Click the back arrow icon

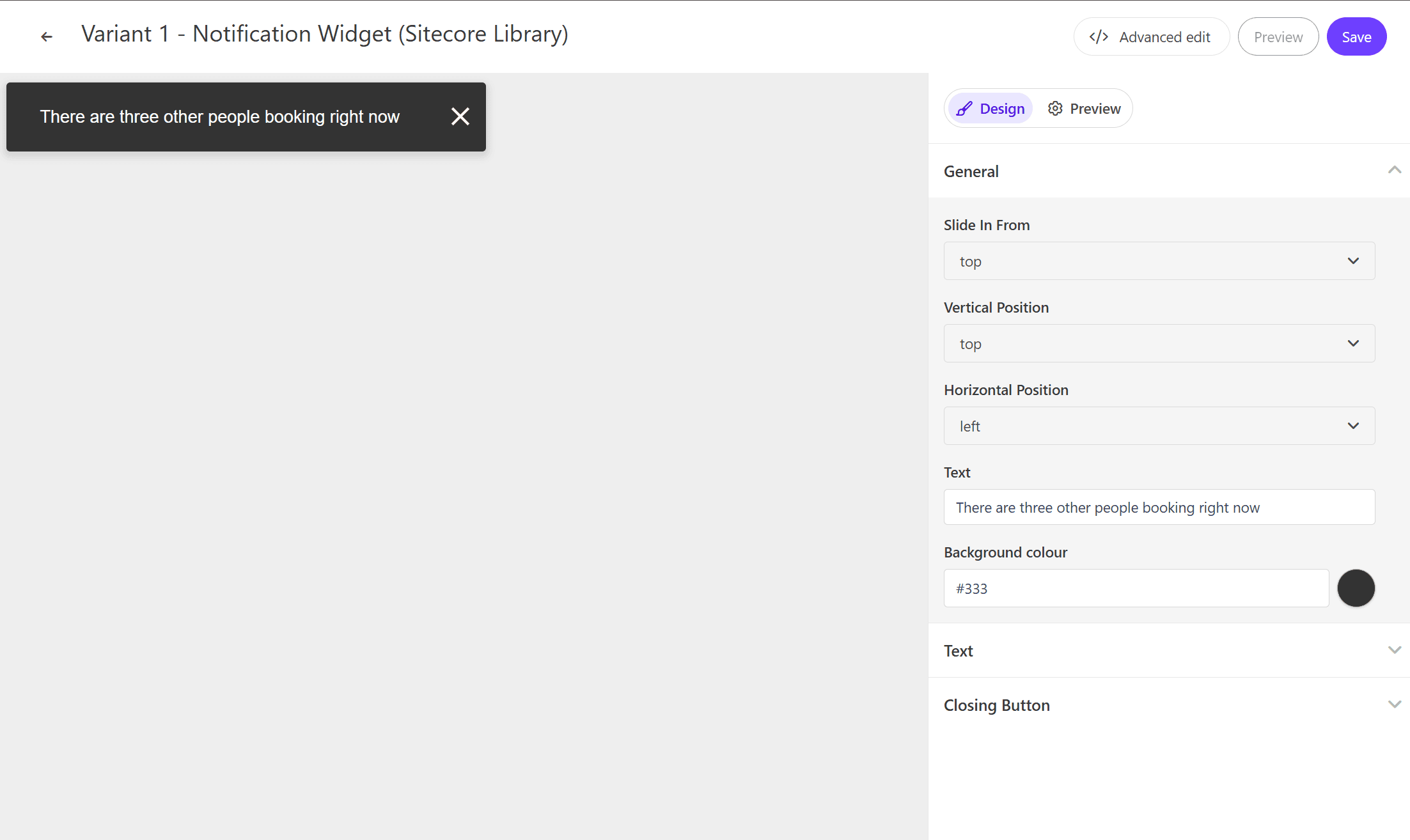coord(47,36)
